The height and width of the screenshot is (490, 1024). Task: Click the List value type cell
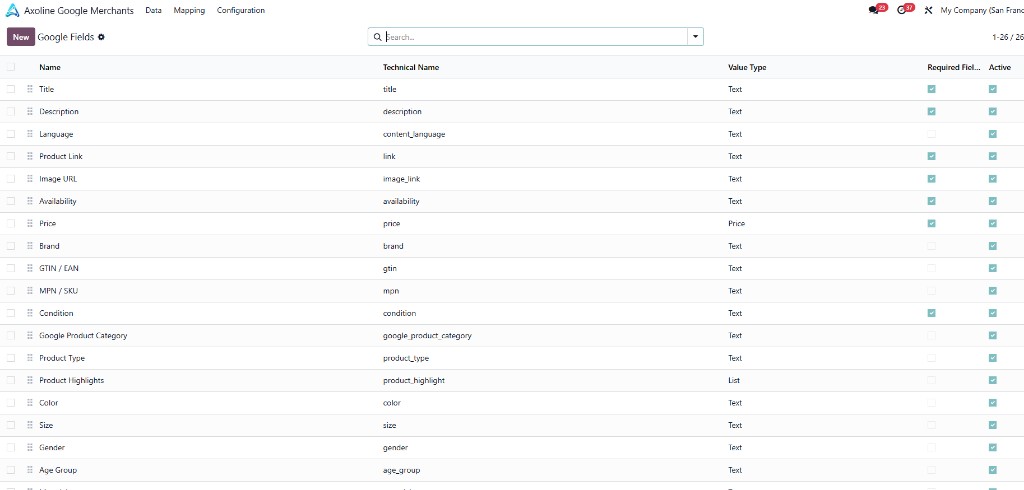(x=734, y=380)
